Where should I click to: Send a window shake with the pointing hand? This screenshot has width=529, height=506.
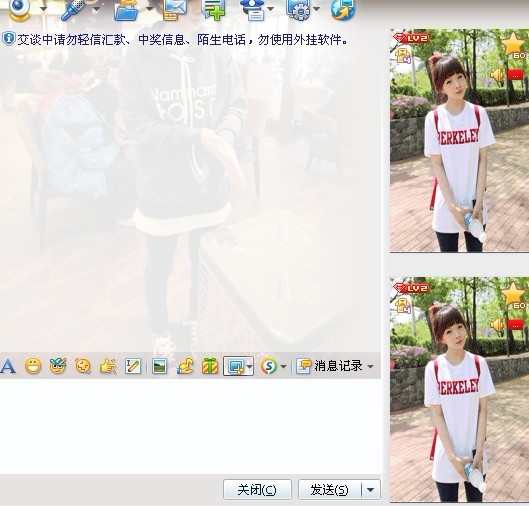coord(108,366)
